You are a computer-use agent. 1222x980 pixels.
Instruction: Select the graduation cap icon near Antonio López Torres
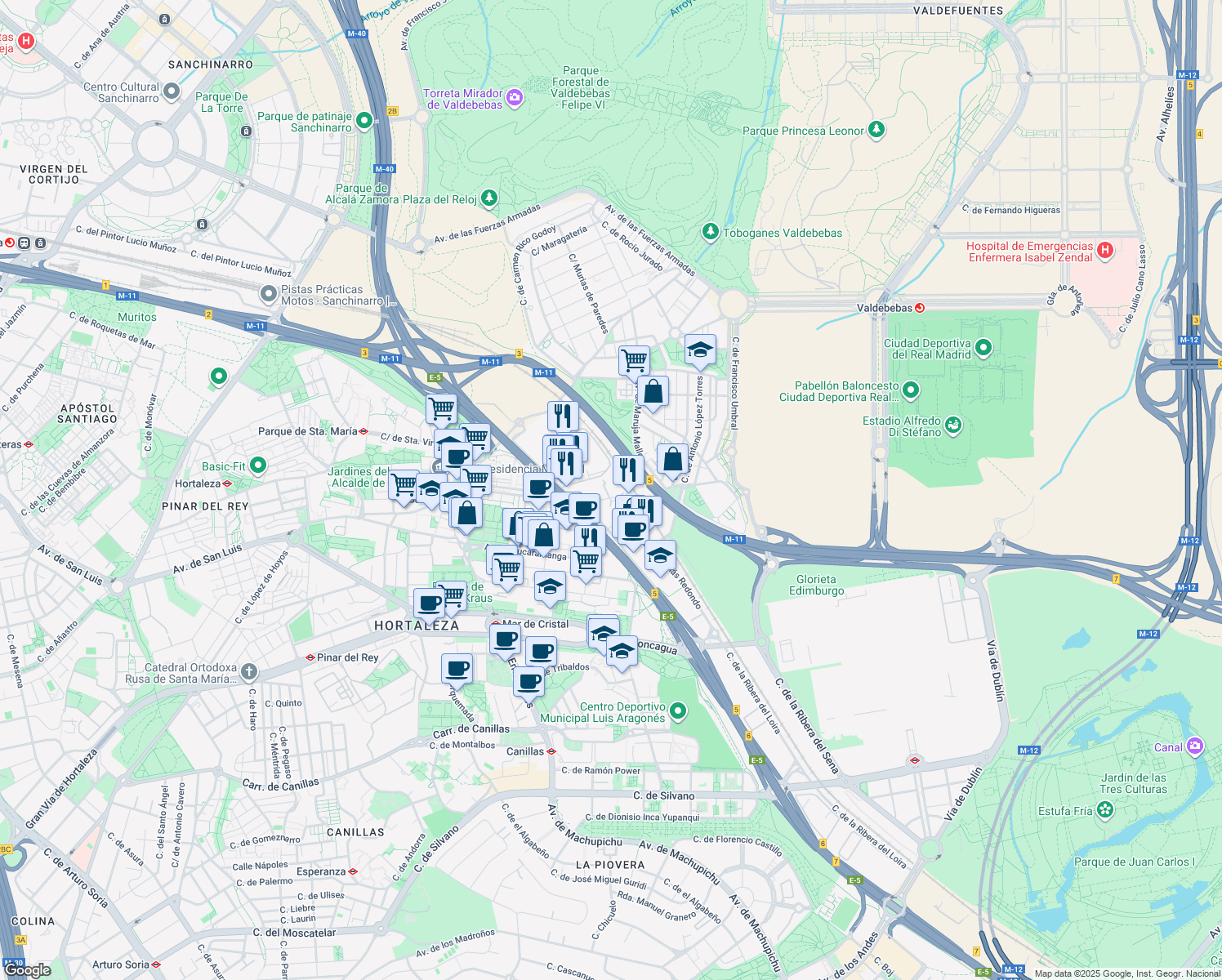click(700, 351)
